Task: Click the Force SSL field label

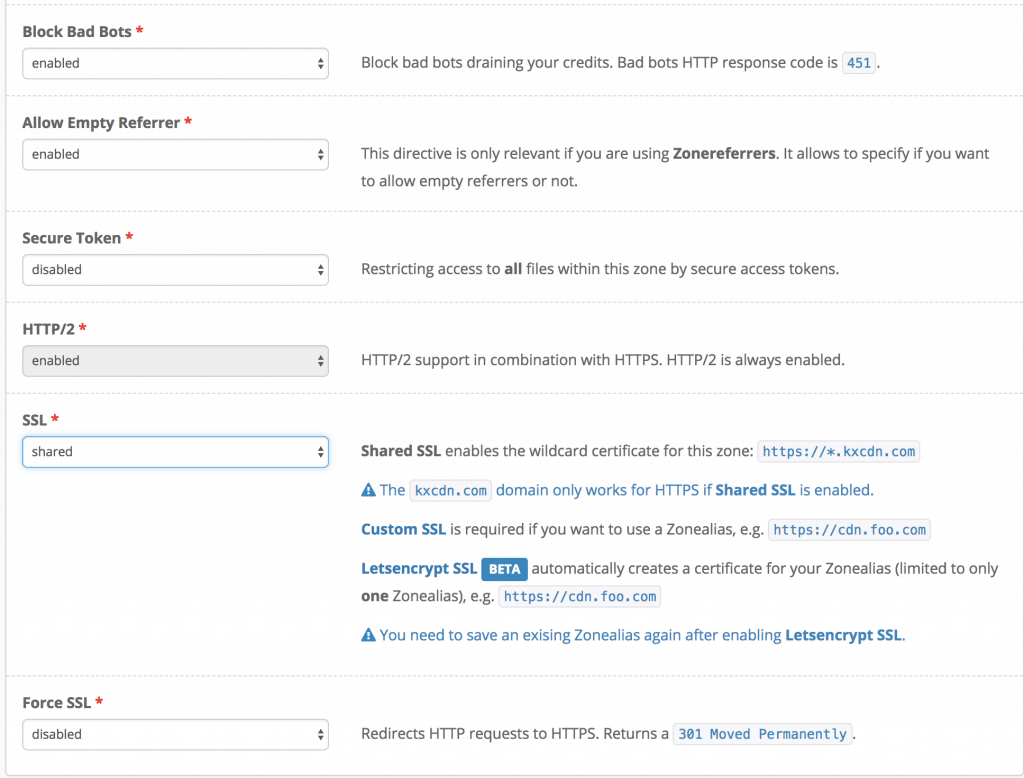Action: (58, 703)
